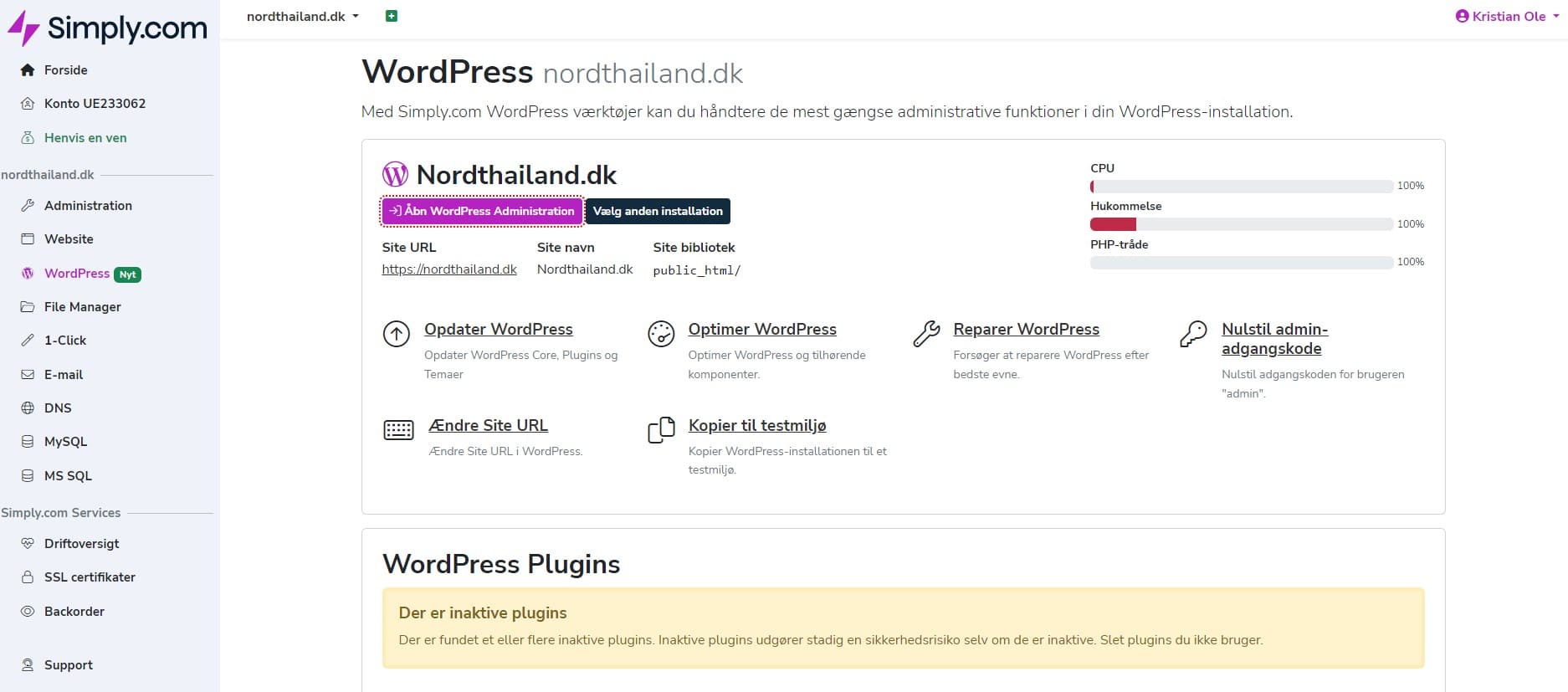Viewport: 1568px width, 692px height.
Task: Click the Site navn value Nordthailand.dk
Action: (585, 269)
